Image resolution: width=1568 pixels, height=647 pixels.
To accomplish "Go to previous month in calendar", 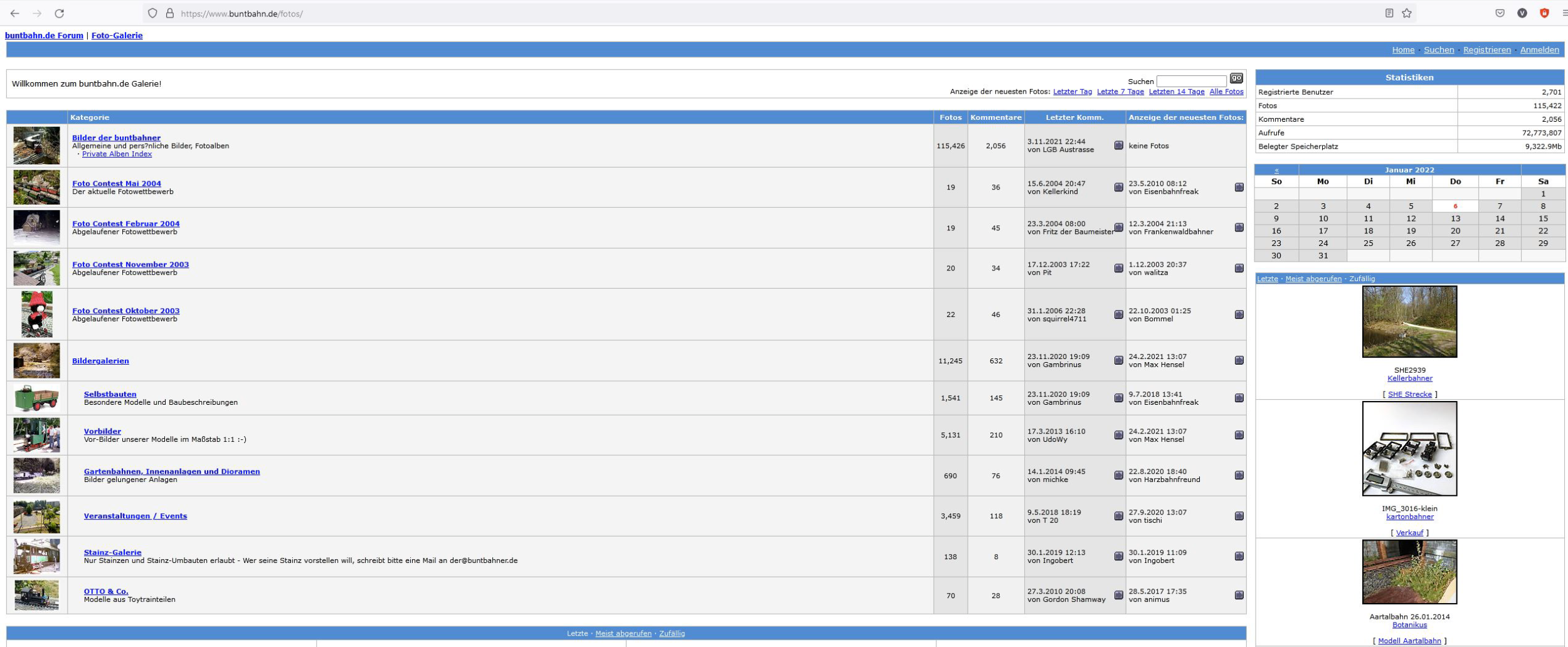I will point(1276,170).
